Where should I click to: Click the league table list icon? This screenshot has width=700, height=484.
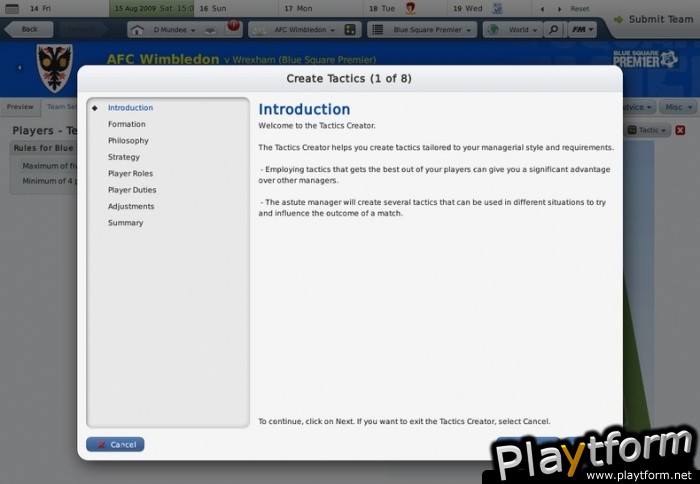[x=378, y=30]
